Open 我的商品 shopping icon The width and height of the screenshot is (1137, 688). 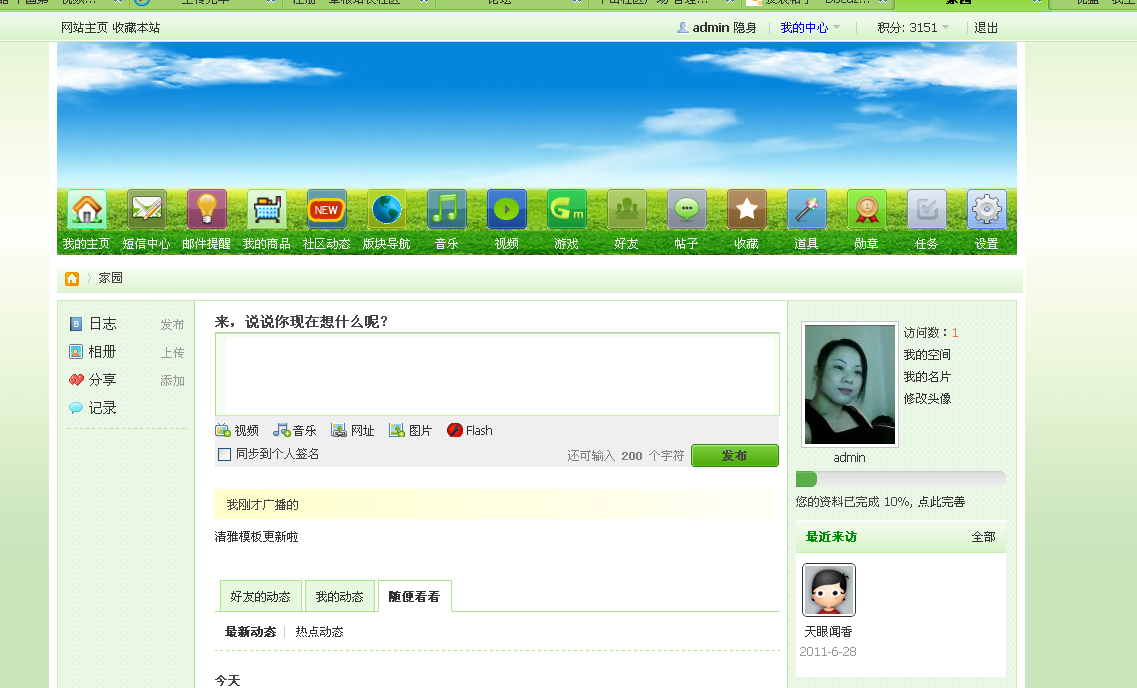[x=267, y=210]
